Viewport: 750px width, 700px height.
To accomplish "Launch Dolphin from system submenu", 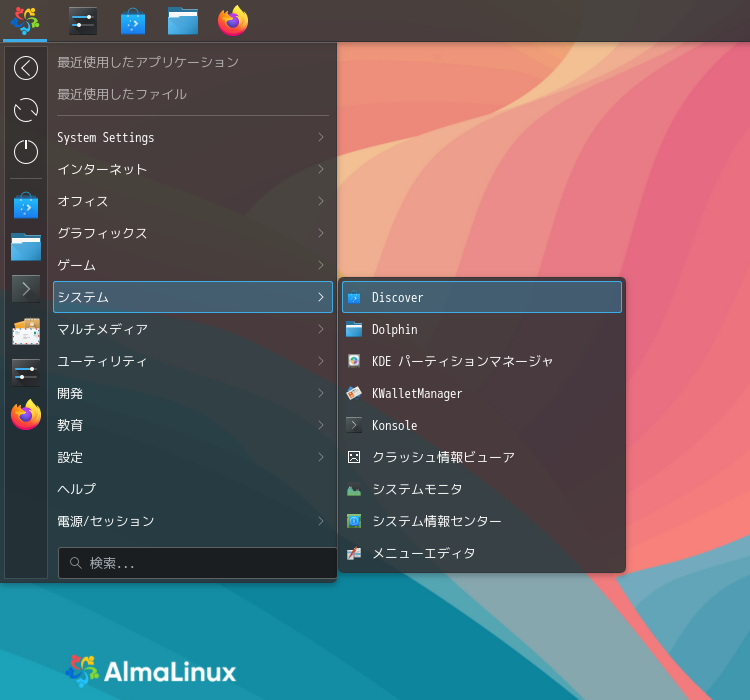I will (482, 329).
